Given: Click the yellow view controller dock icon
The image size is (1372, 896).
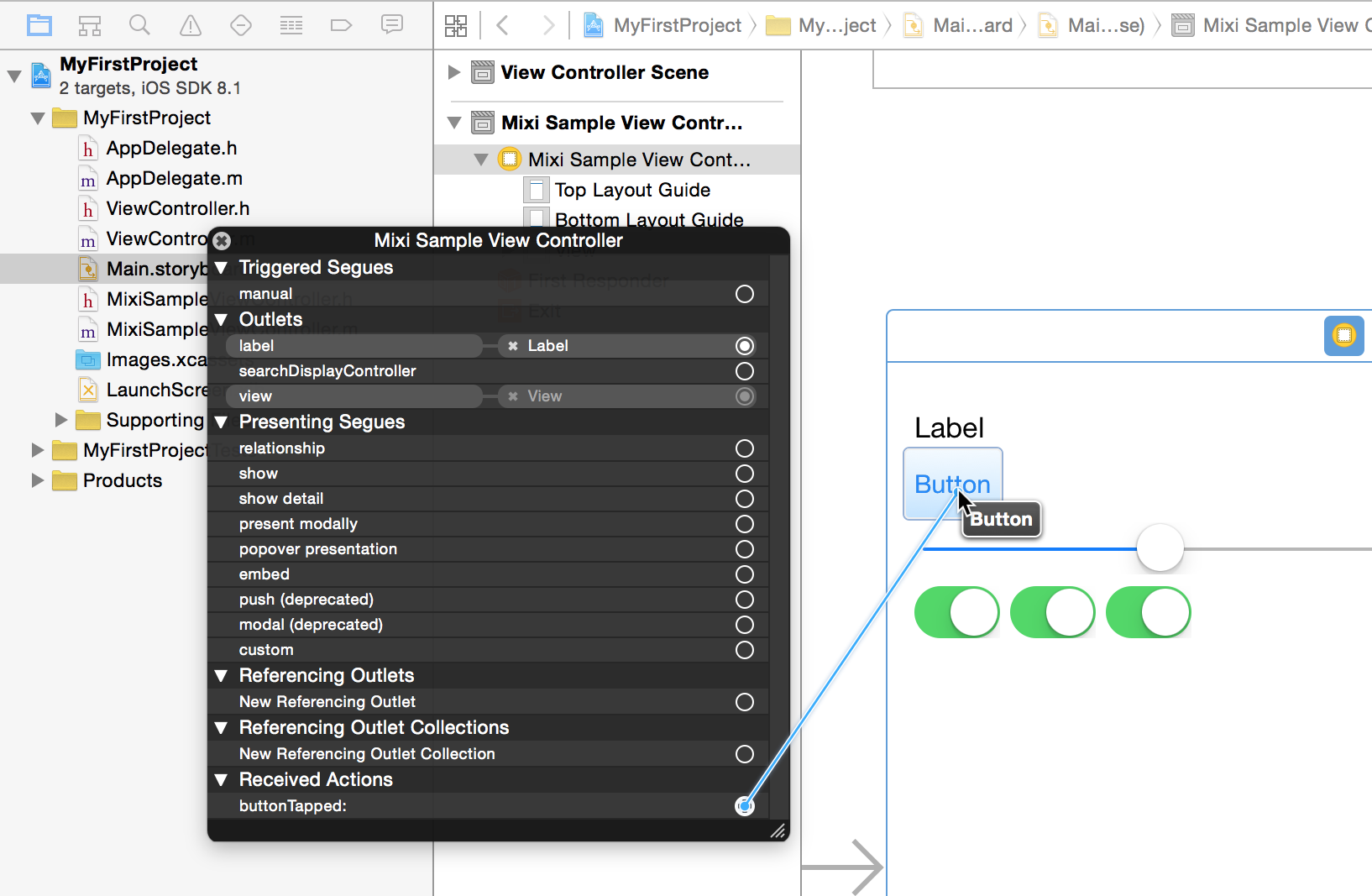Looking at the screenshot, I should 1344,336.
